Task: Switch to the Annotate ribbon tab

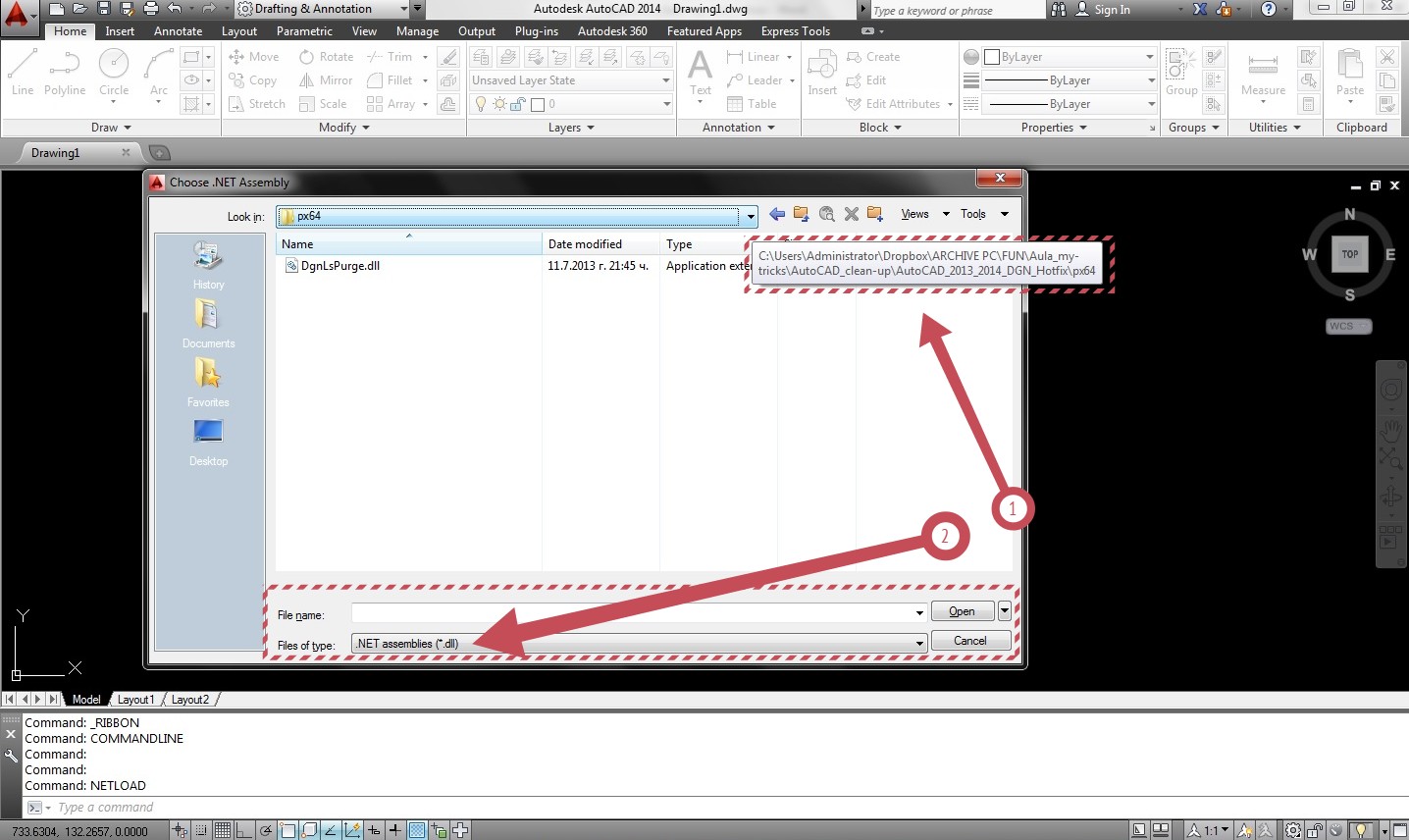Action: point(178,31)
